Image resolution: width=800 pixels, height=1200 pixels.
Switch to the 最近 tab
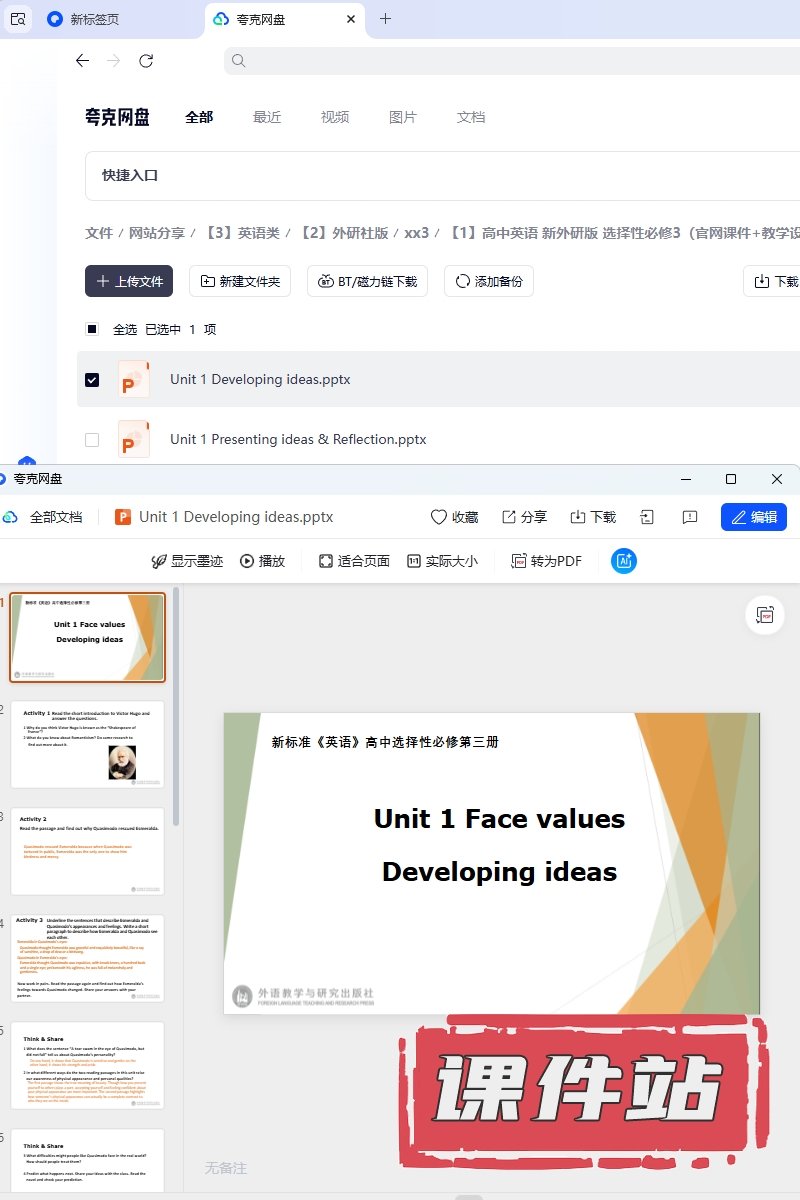point(267,117)
